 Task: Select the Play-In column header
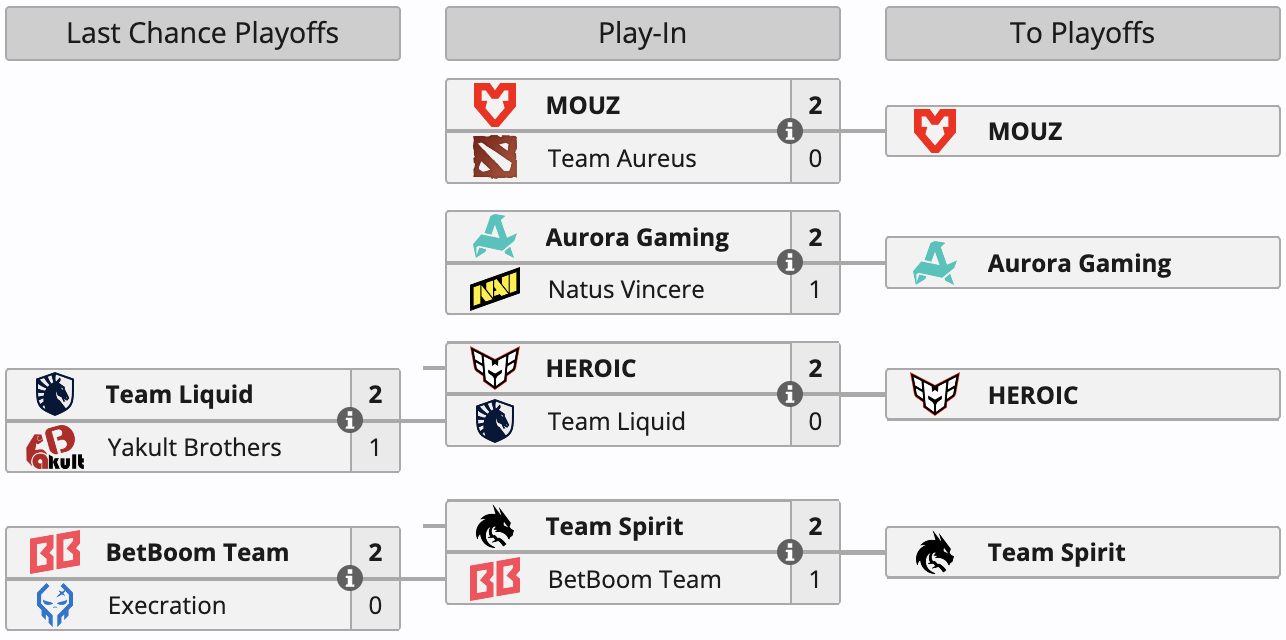pos(642,34)
